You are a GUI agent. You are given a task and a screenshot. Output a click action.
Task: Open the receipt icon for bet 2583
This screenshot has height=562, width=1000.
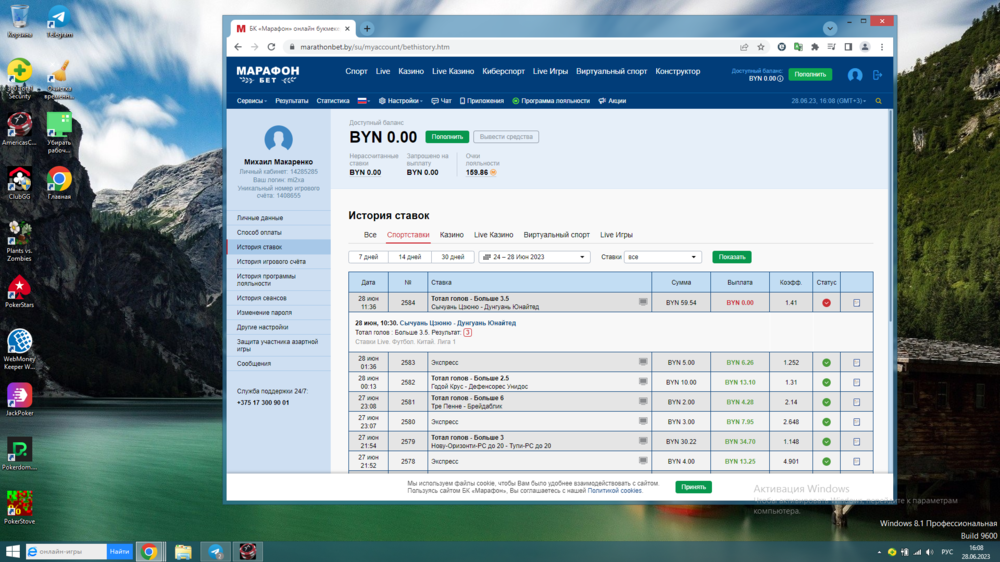pos(856,363)
